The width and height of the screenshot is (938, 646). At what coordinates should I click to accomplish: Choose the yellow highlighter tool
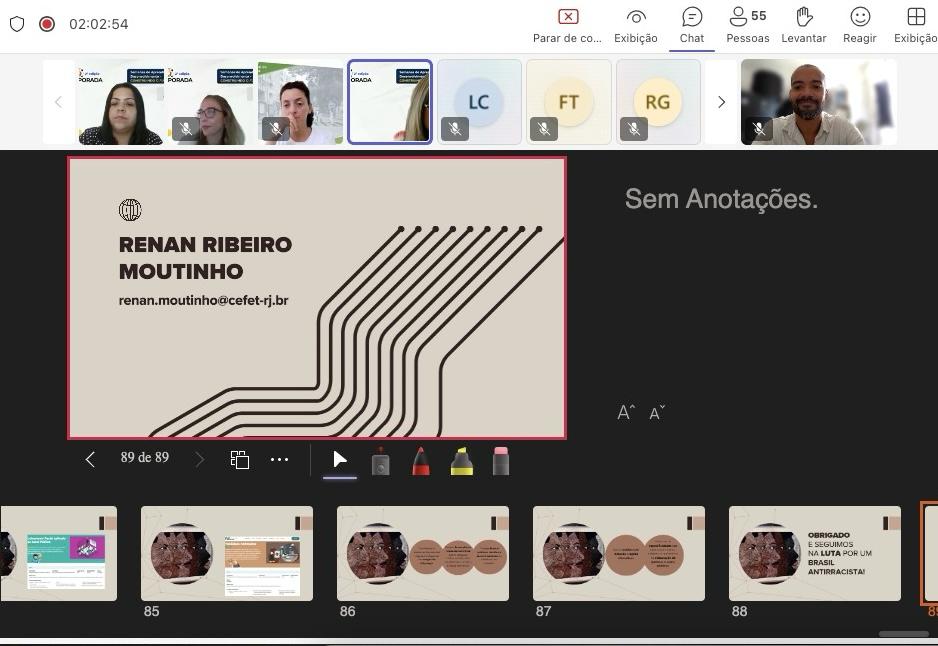tap(461, 462)
